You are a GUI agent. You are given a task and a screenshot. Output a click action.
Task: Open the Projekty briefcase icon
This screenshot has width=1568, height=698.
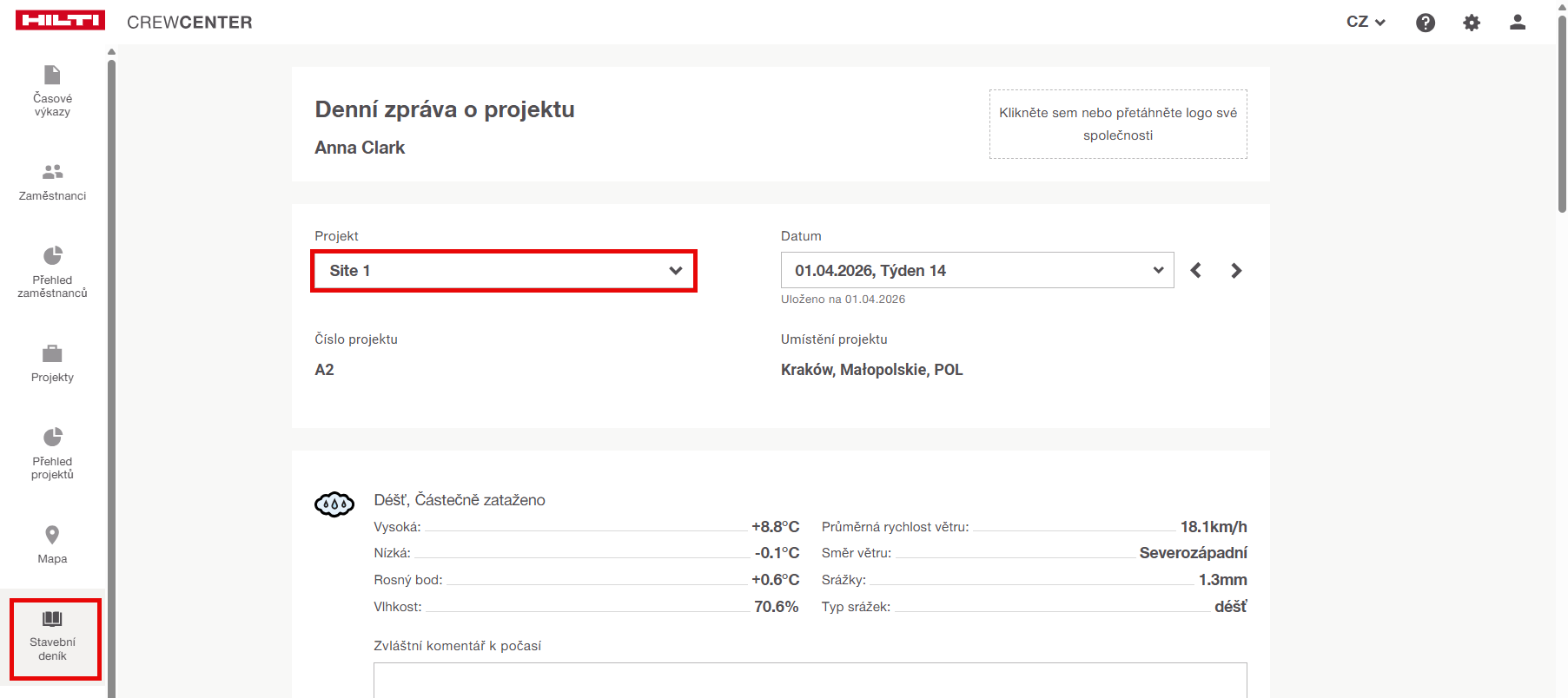pos(52,353)
